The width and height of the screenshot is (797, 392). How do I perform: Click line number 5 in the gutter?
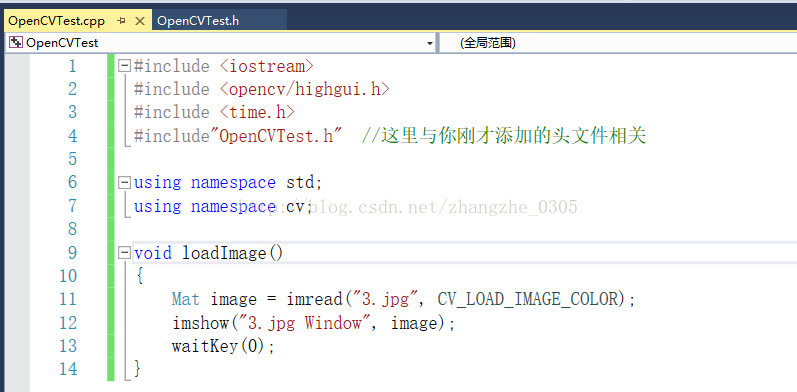[x=72, y=159]
